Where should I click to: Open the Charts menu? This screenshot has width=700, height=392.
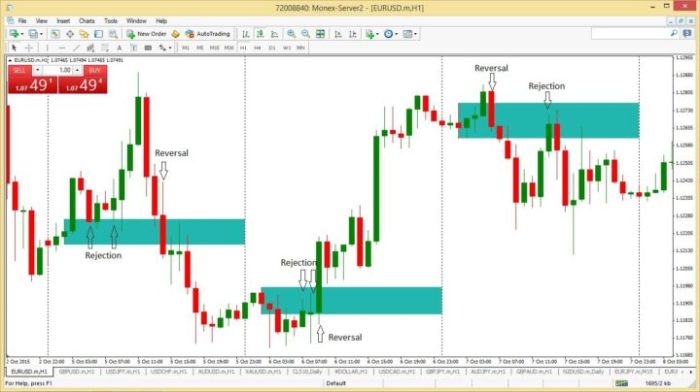click(87, 21)
